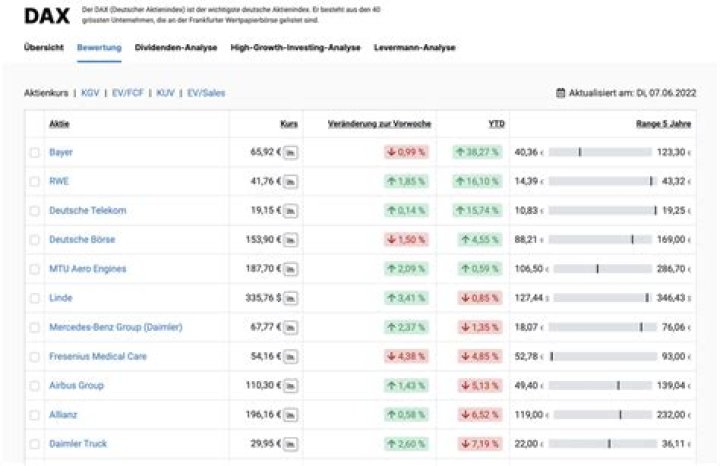Open chart icon for Deutsche Börse
The height and width of the screenshot is (466, 720).
tap(290, 240)
